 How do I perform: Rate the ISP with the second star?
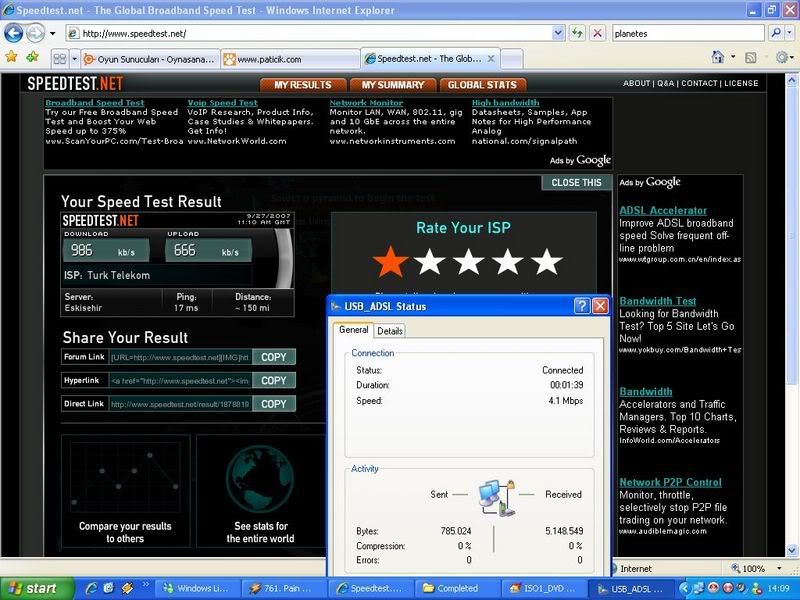tap(430, 262)
